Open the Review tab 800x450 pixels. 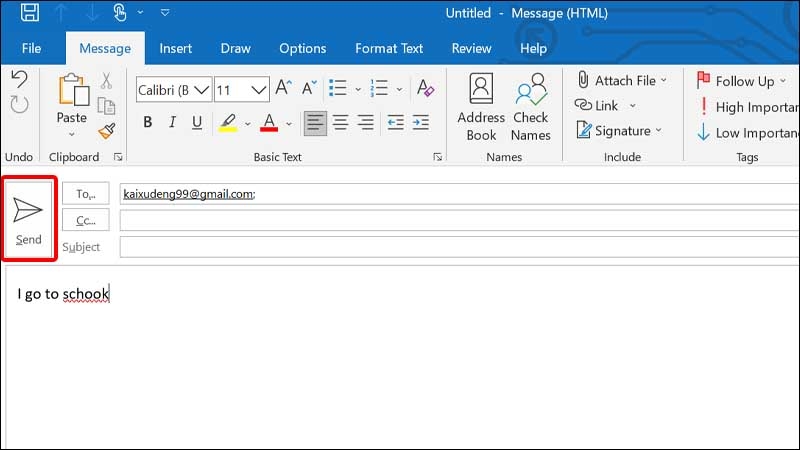[471, 48]
